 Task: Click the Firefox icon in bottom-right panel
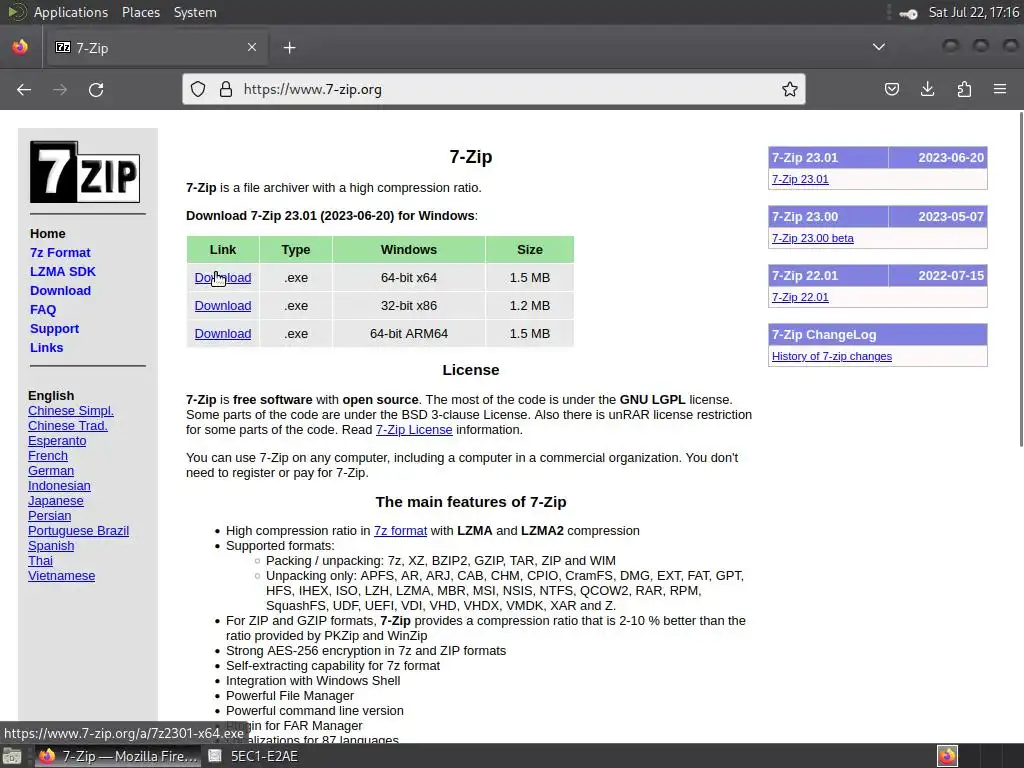tap(947, 756)
